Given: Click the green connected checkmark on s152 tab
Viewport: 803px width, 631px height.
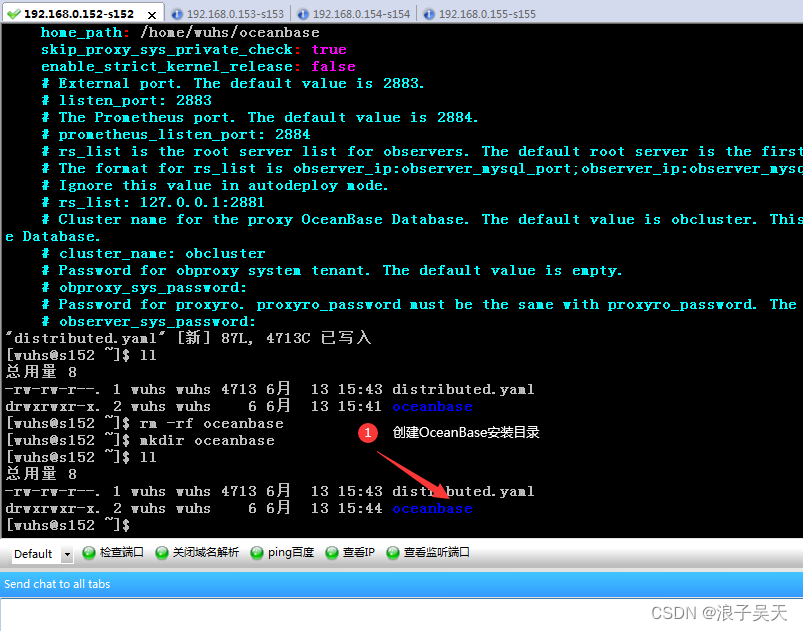Looking at the screenshot, I should pyautogui.click(x=14, y=14).
